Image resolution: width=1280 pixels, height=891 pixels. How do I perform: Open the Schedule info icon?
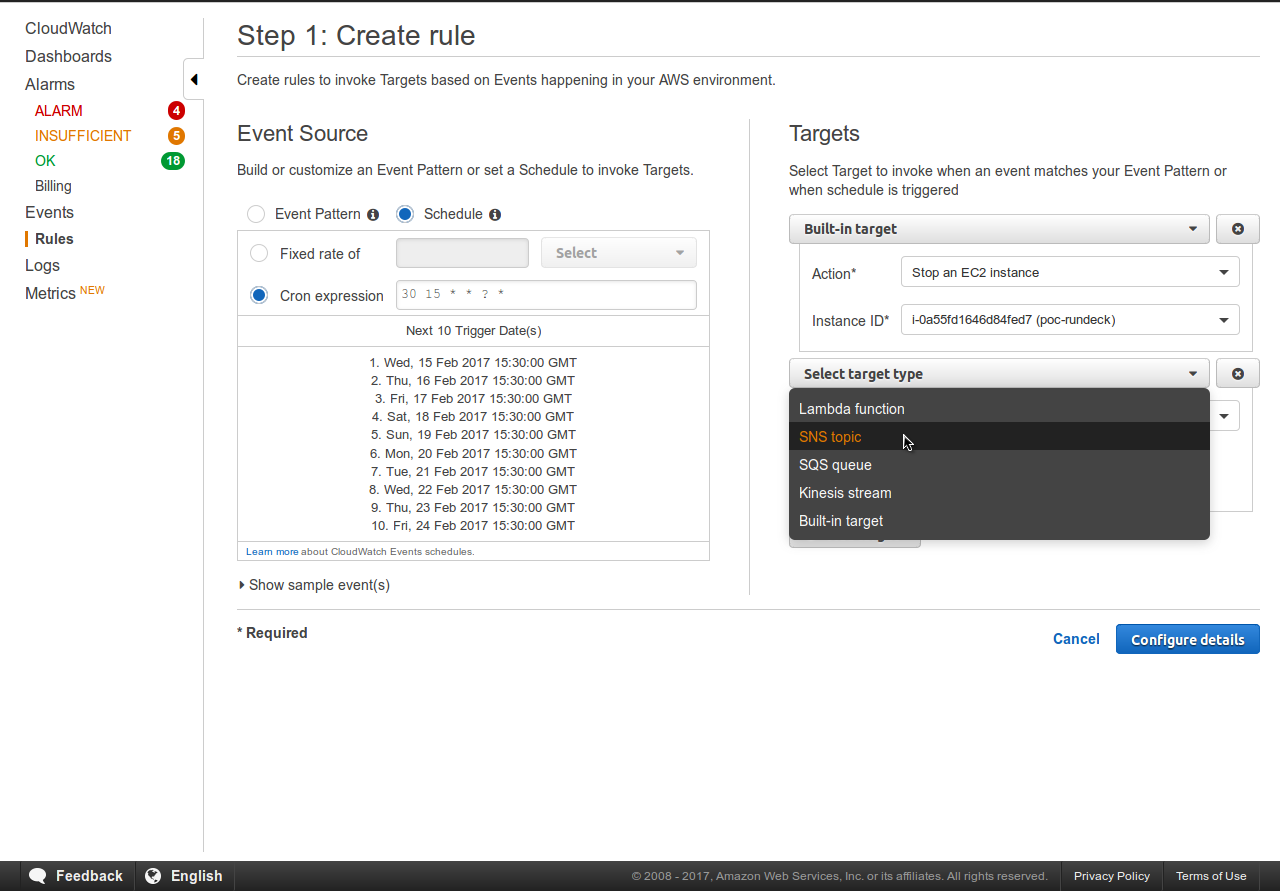tap(495, 215)
